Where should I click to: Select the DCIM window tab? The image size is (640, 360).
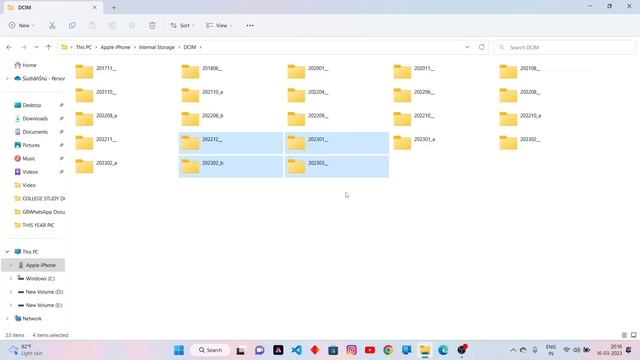point(53,7)
